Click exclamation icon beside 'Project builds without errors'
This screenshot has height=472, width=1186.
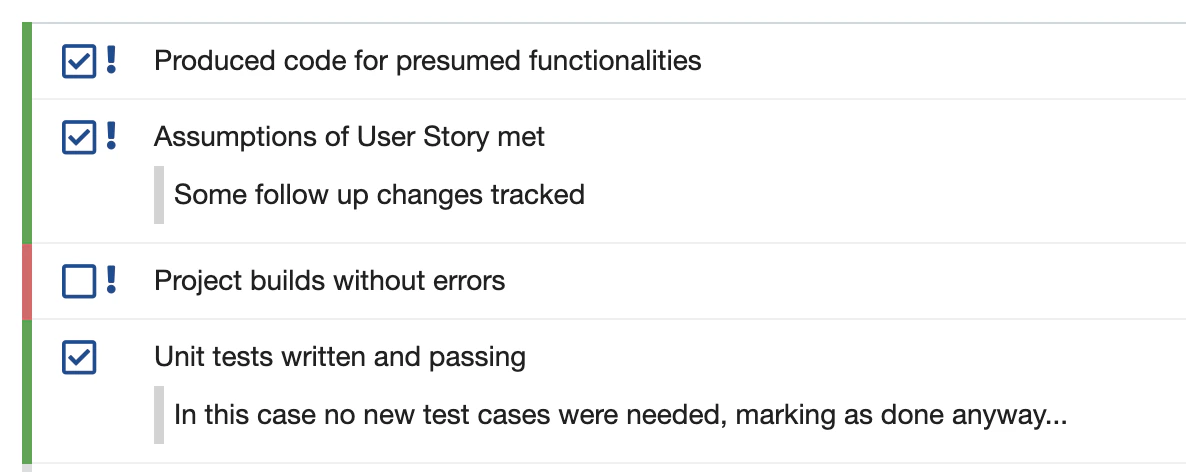tap(111, 280)
